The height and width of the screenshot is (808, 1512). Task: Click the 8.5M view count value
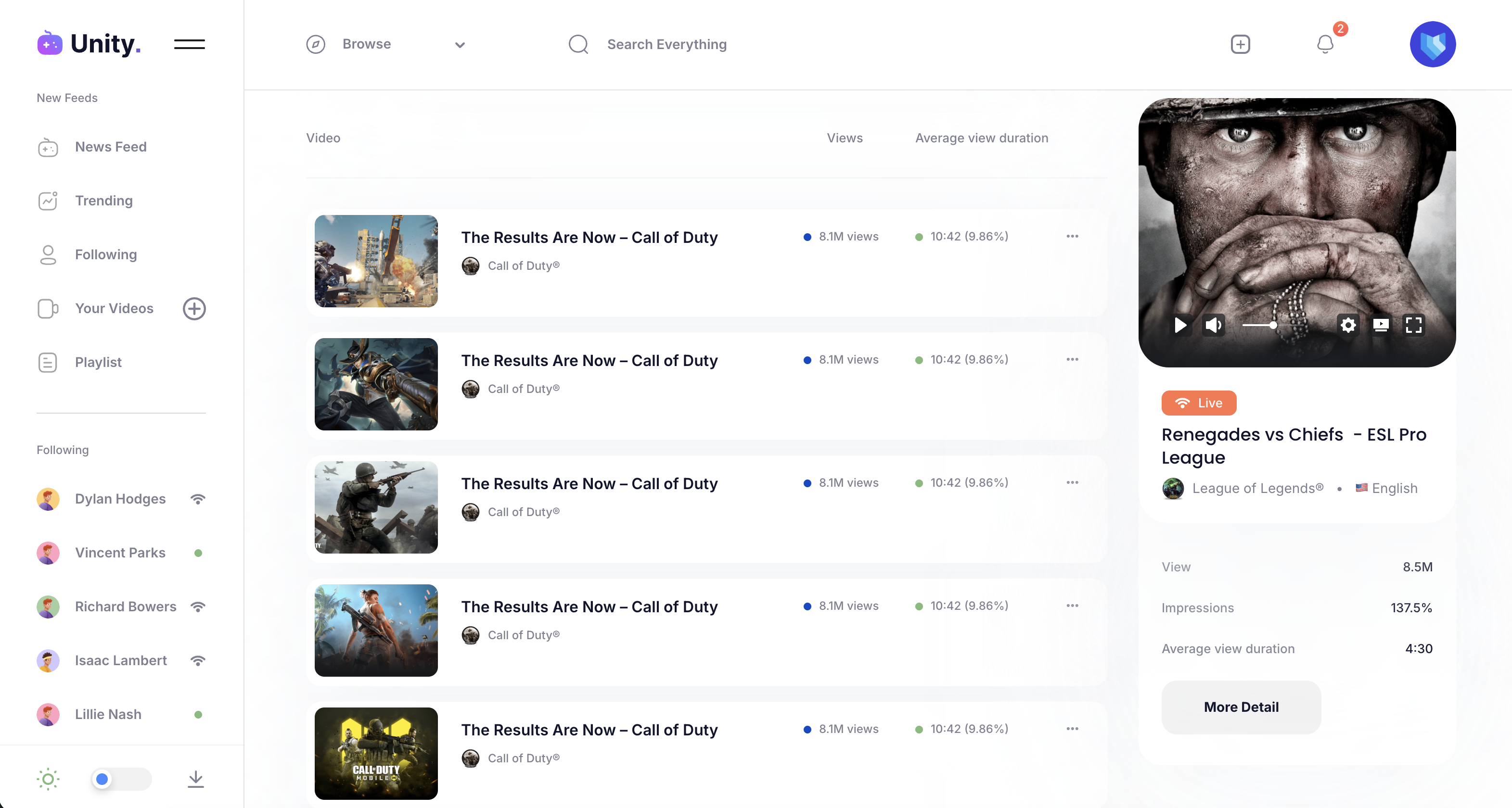[x=1418, y=568]
